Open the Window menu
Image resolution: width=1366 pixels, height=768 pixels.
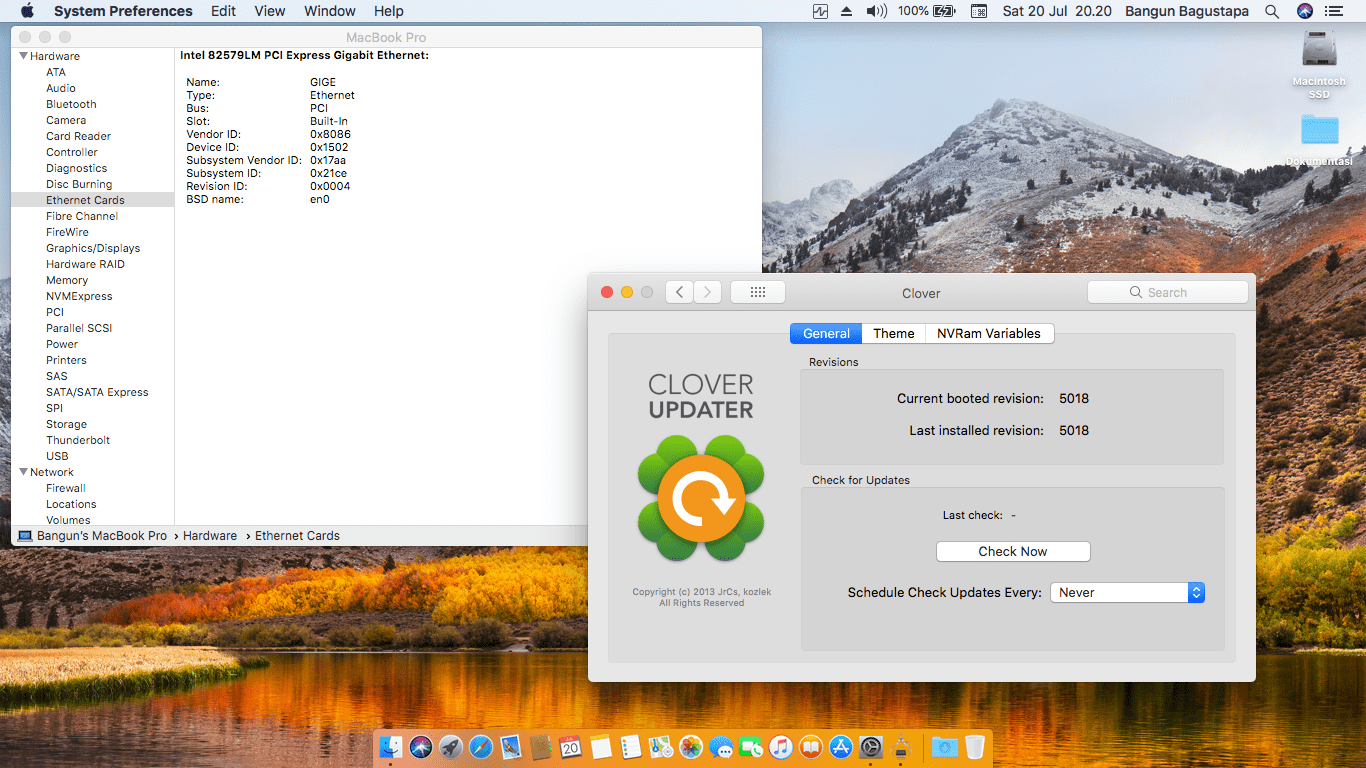pos(330,11)
